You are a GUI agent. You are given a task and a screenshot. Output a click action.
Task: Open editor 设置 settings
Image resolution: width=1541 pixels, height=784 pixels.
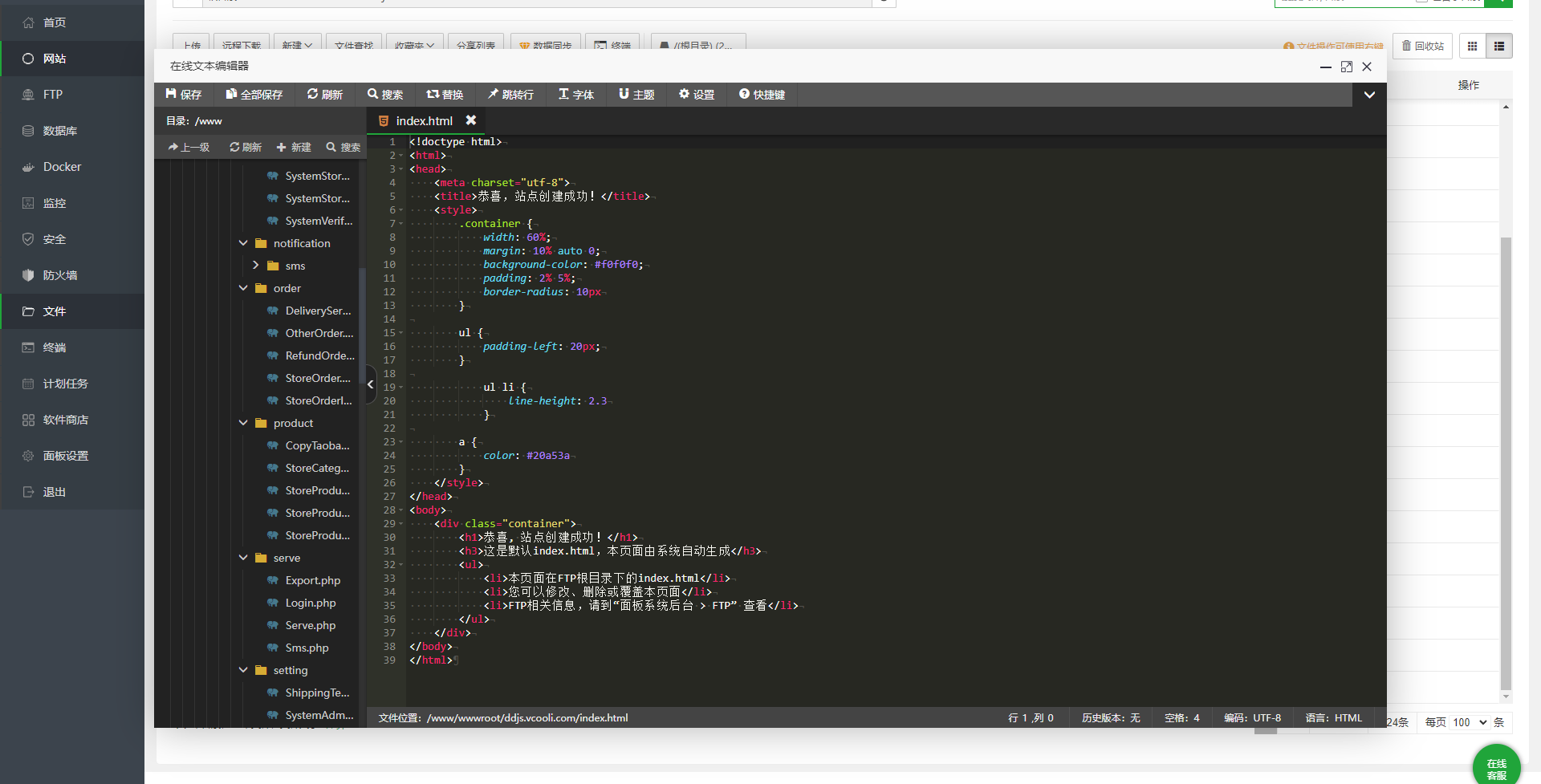[x=697, y=95]
